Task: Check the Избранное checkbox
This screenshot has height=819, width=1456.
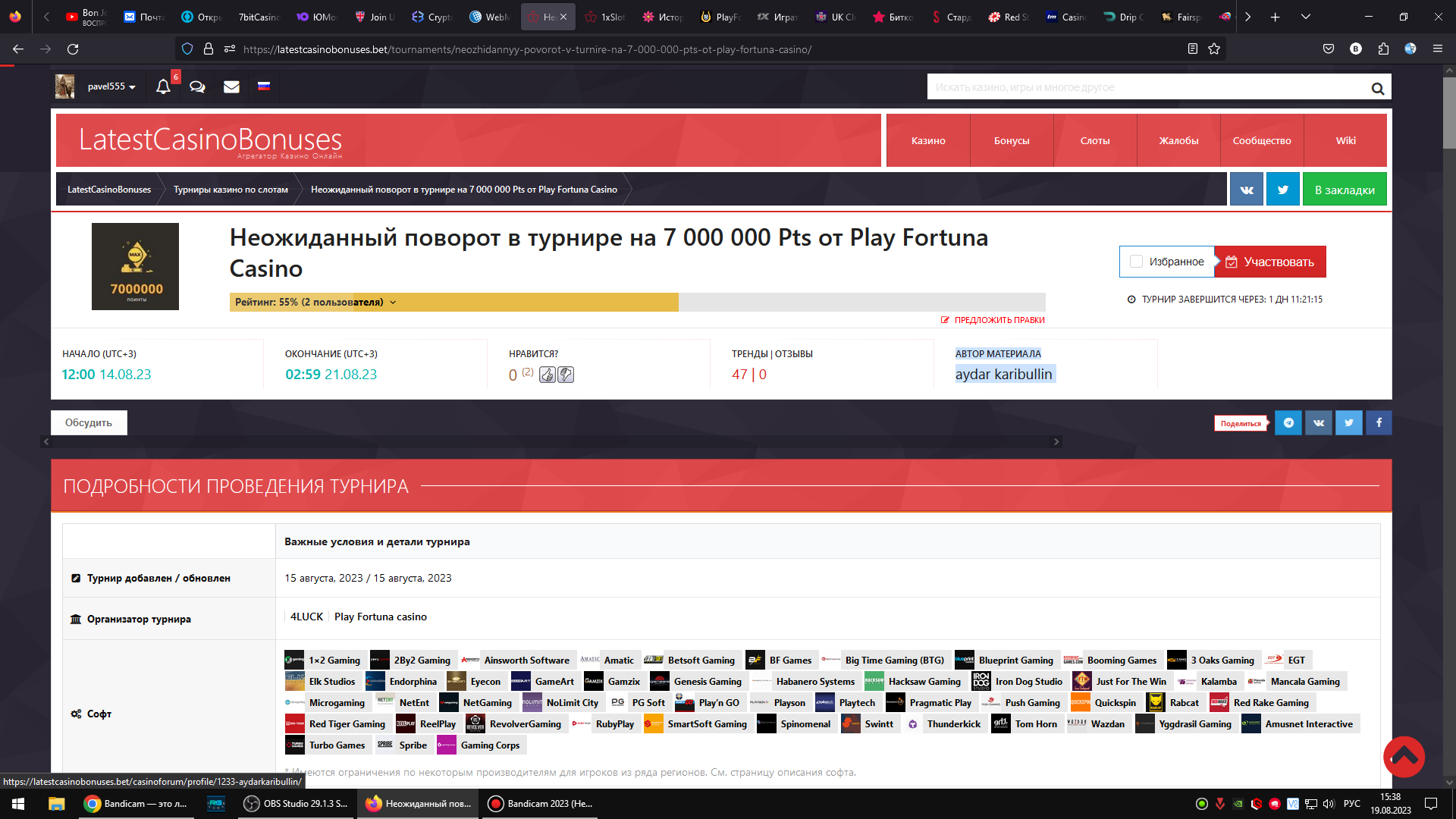Action: click(x=1136, y=262)
